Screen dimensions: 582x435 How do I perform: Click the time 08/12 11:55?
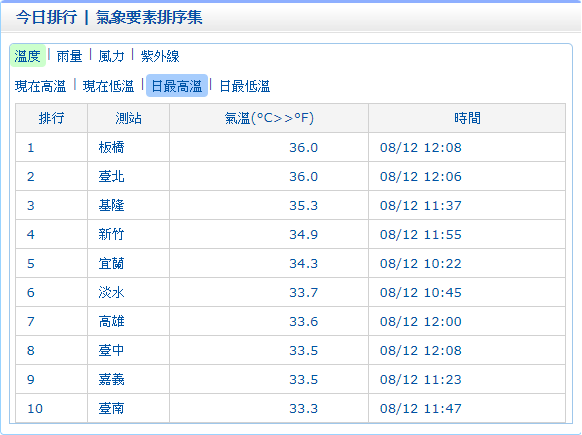421,235
